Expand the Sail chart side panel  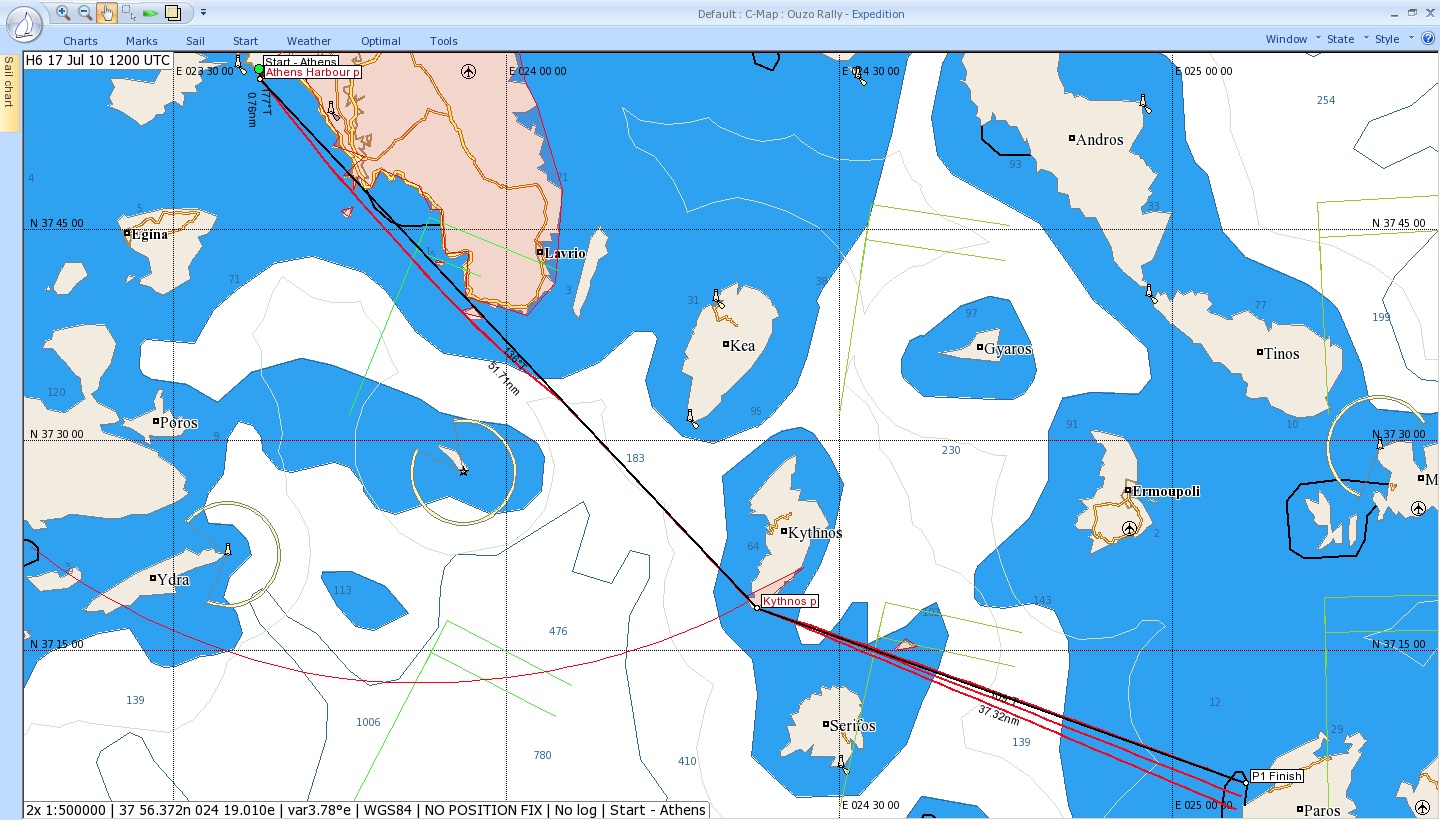(9, 92)
